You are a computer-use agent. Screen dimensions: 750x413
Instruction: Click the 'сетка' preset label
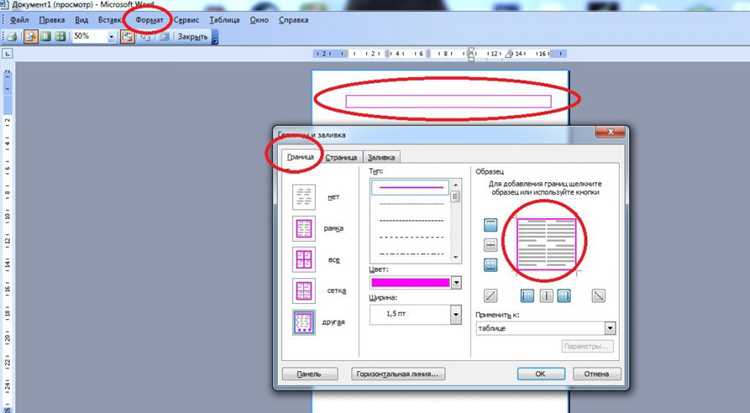336,290
